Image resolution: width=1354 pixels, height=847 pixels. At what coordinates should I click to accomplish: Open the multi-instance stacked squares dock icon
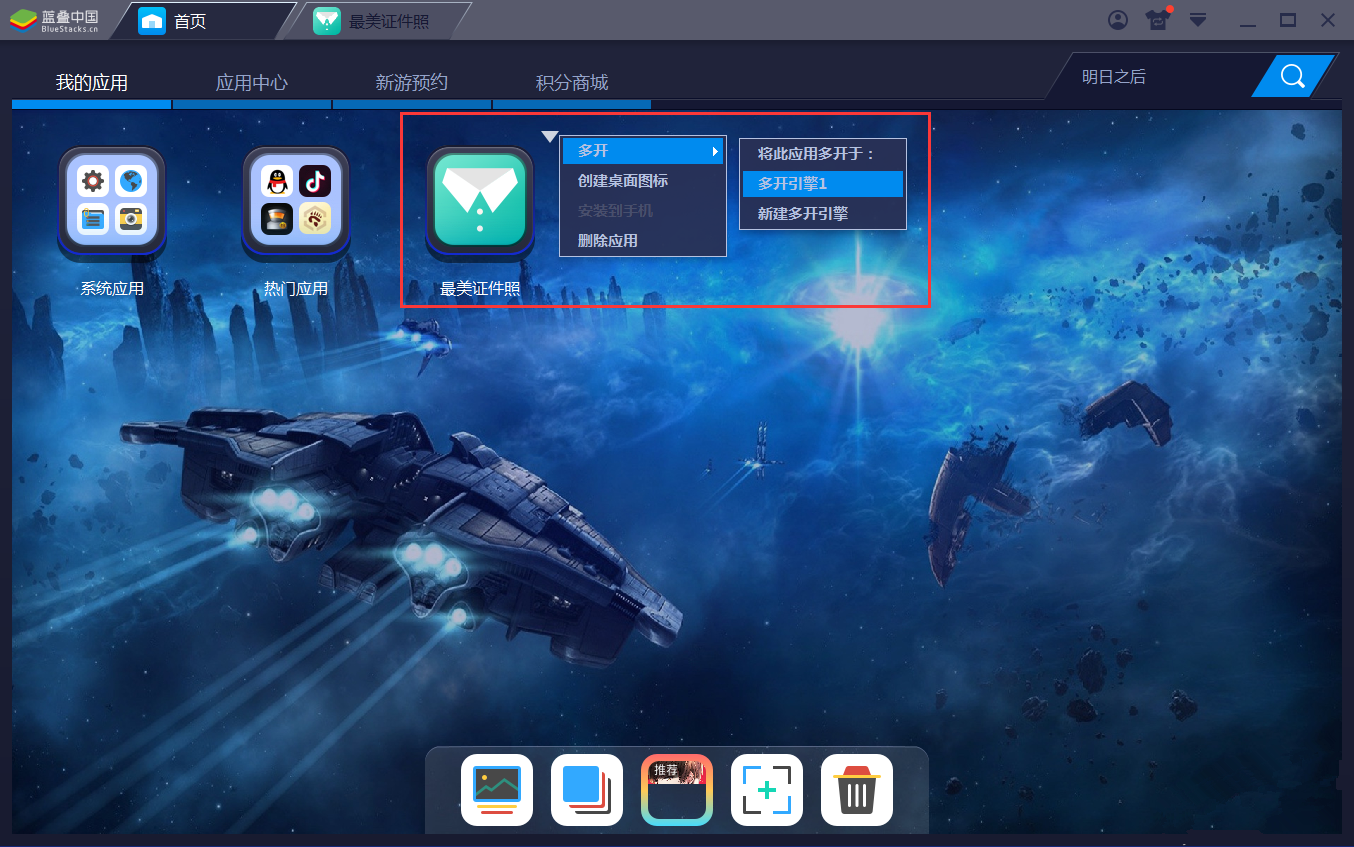click(587, 790)
